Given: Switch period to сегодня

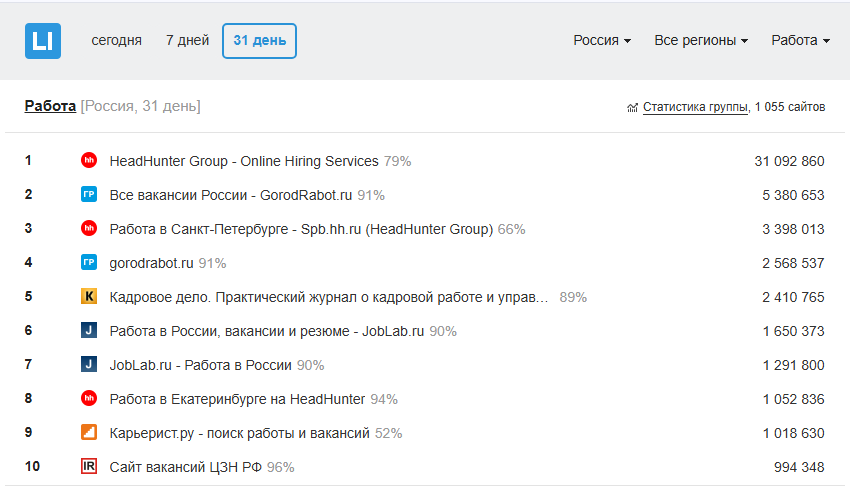Looking at the screenshot, I should tap(117, 41).
